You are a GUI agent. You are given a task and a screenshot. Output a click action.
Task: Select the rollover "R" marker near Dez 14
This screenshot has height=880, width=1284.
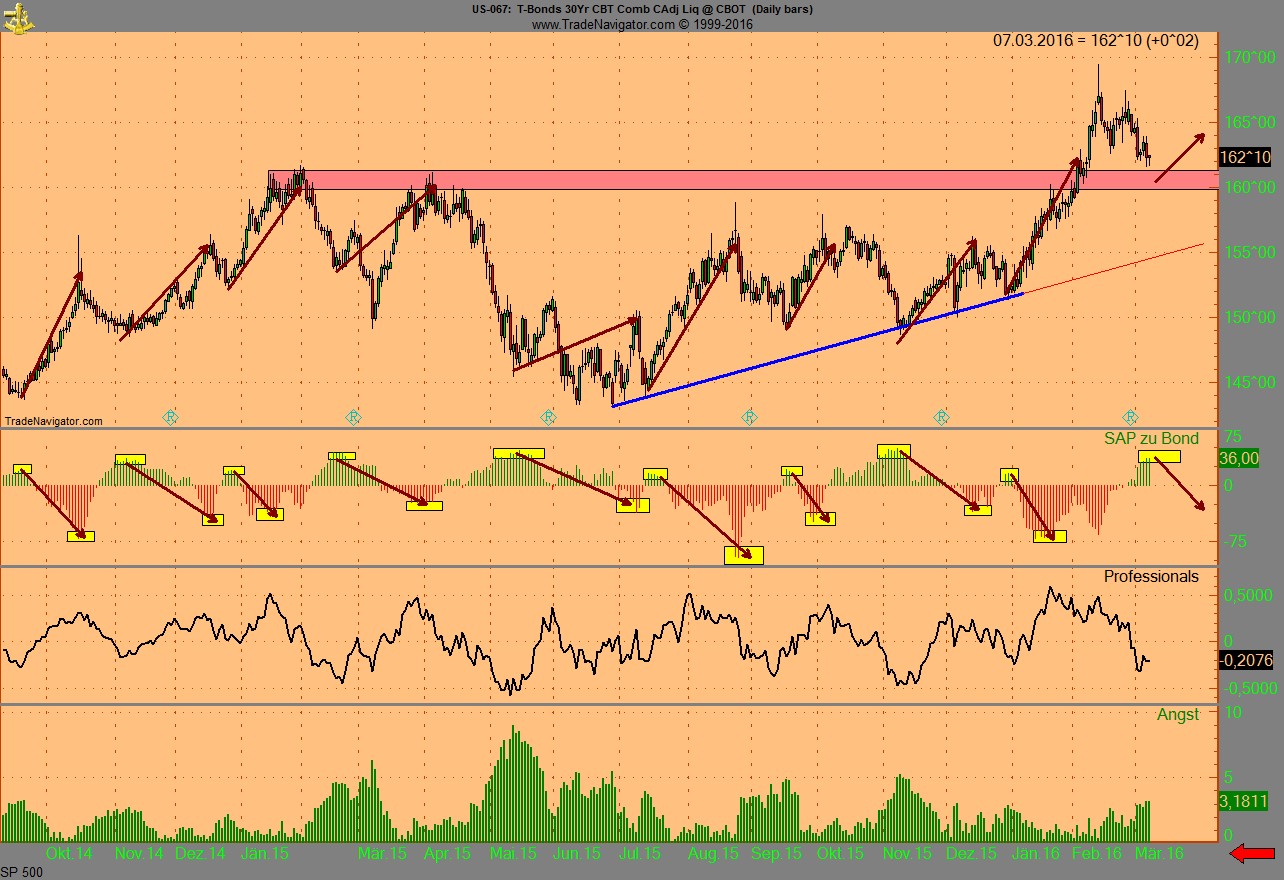[x=172, y=416]
